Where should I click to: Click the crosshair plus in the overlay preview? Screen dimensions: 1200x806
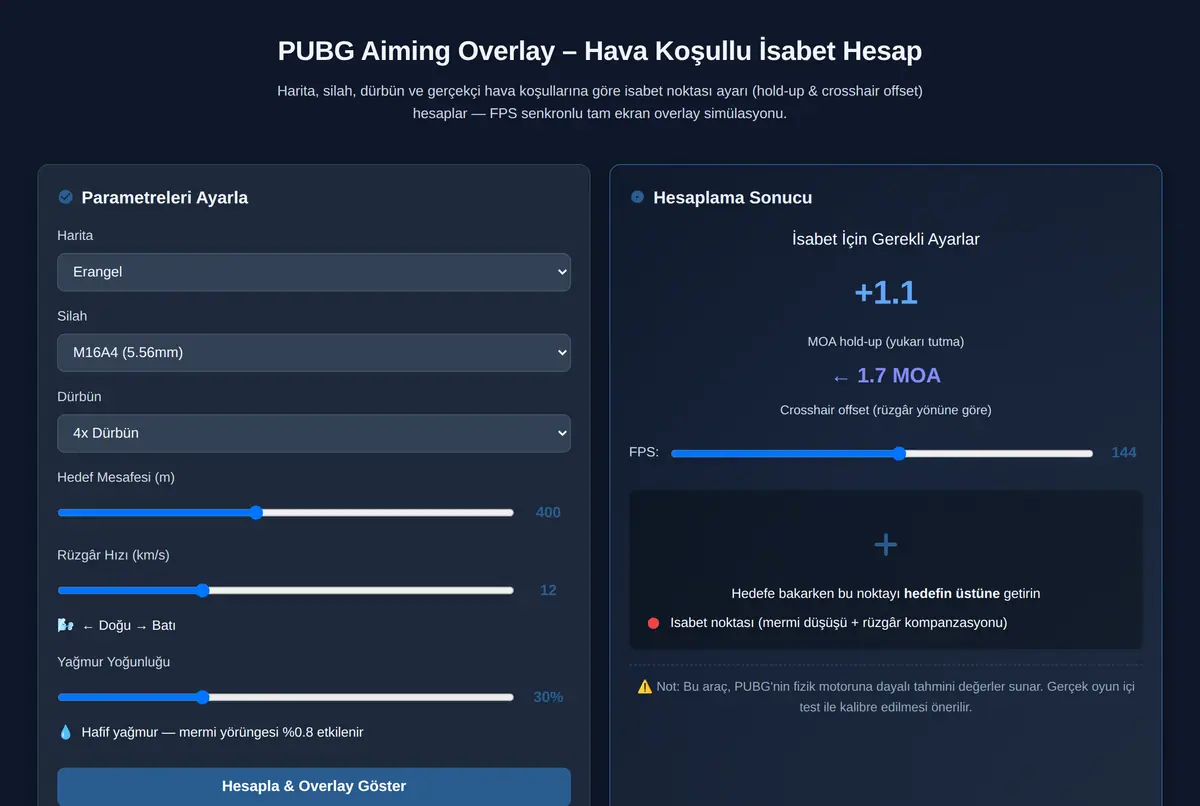[x=886, y=544]
